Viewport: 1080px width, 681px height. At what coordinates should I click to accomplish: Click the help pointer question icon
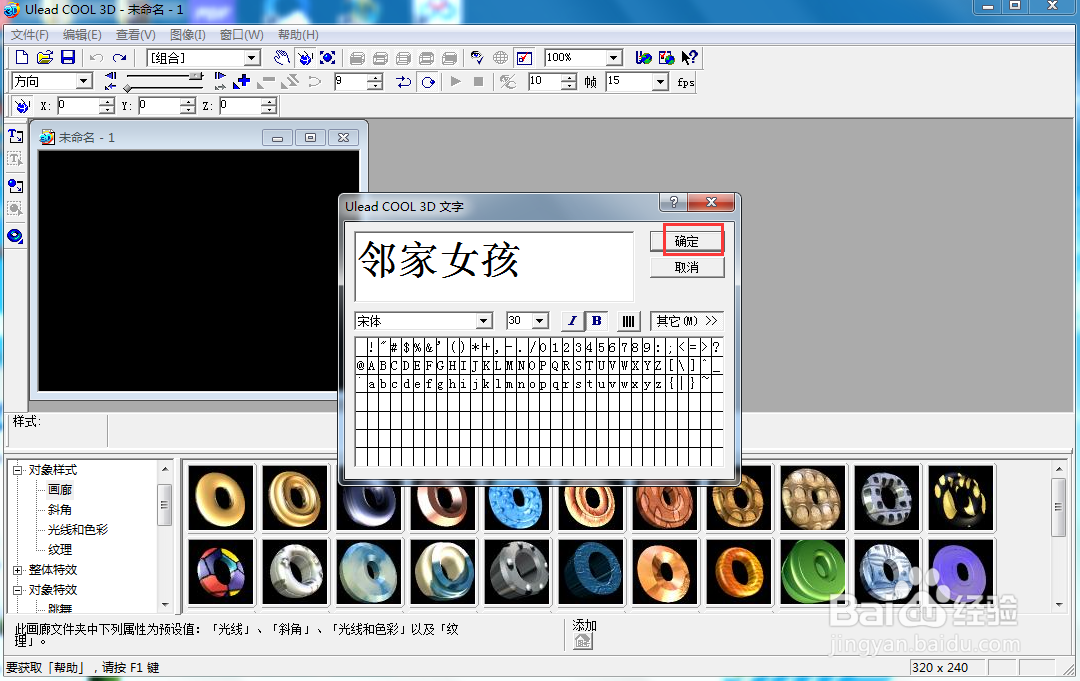(x=689, y=58)
